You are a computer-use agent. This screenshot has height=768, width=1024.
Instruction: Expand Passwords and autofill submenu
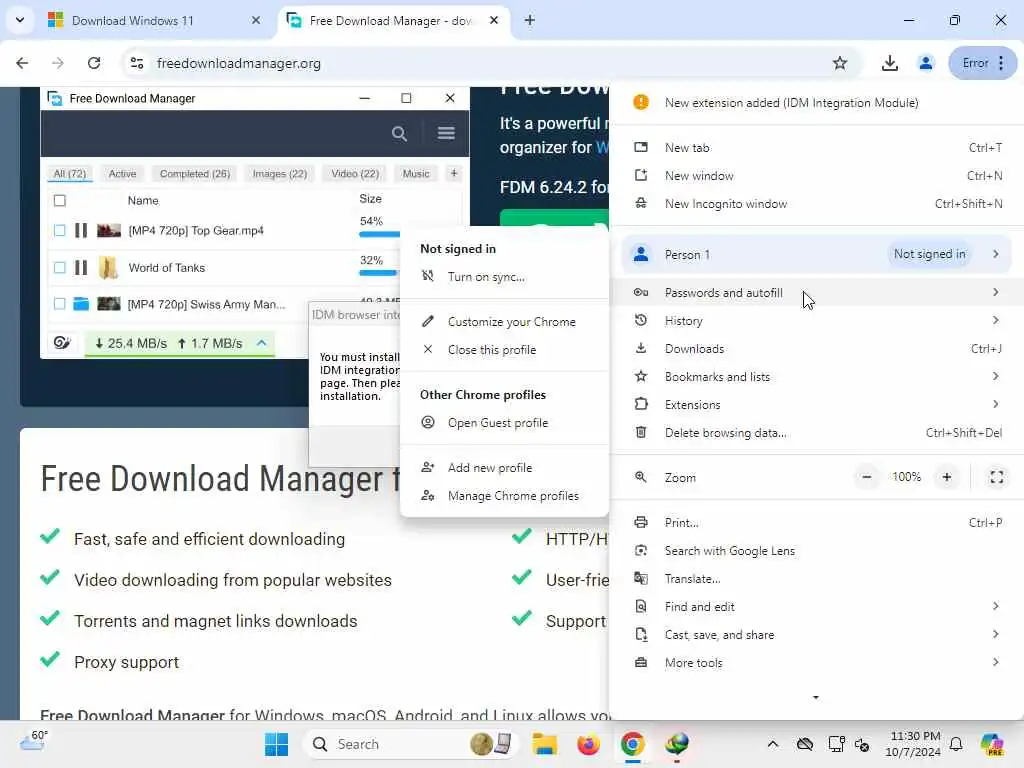pos(817,293)
